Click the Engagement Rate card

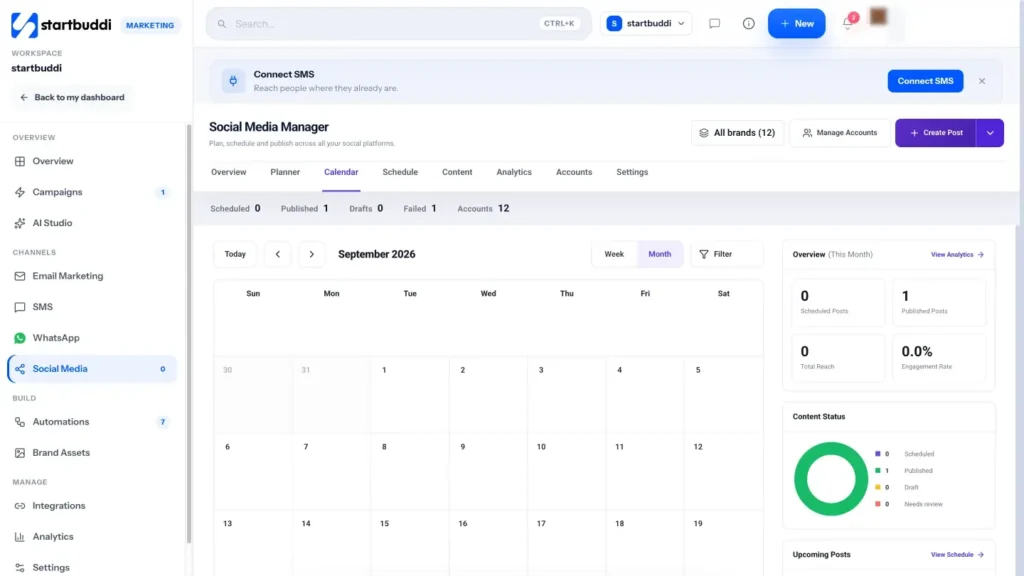939,358
